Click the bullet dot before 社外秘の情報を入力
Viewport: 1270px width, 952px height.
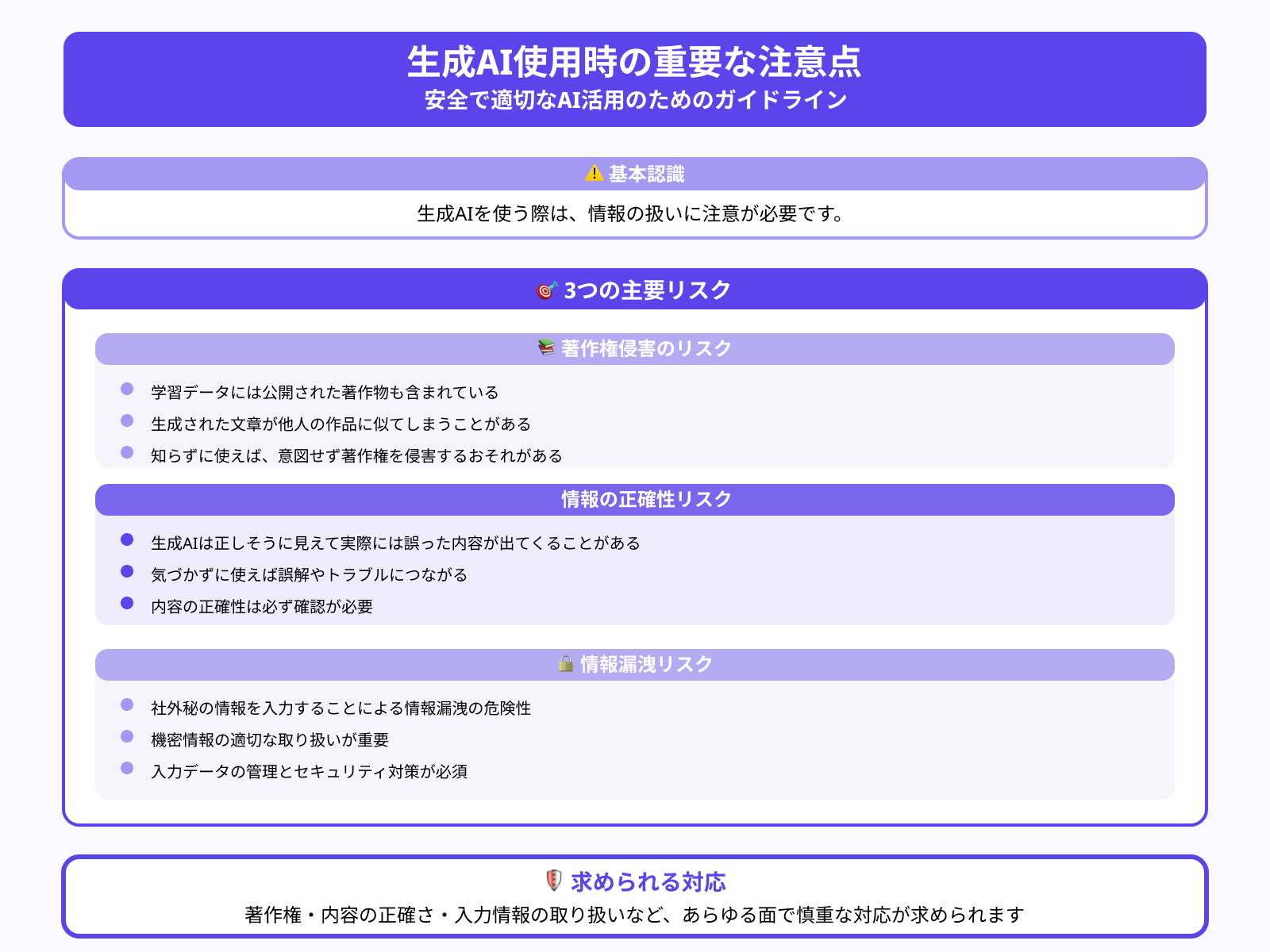point(127,704)
